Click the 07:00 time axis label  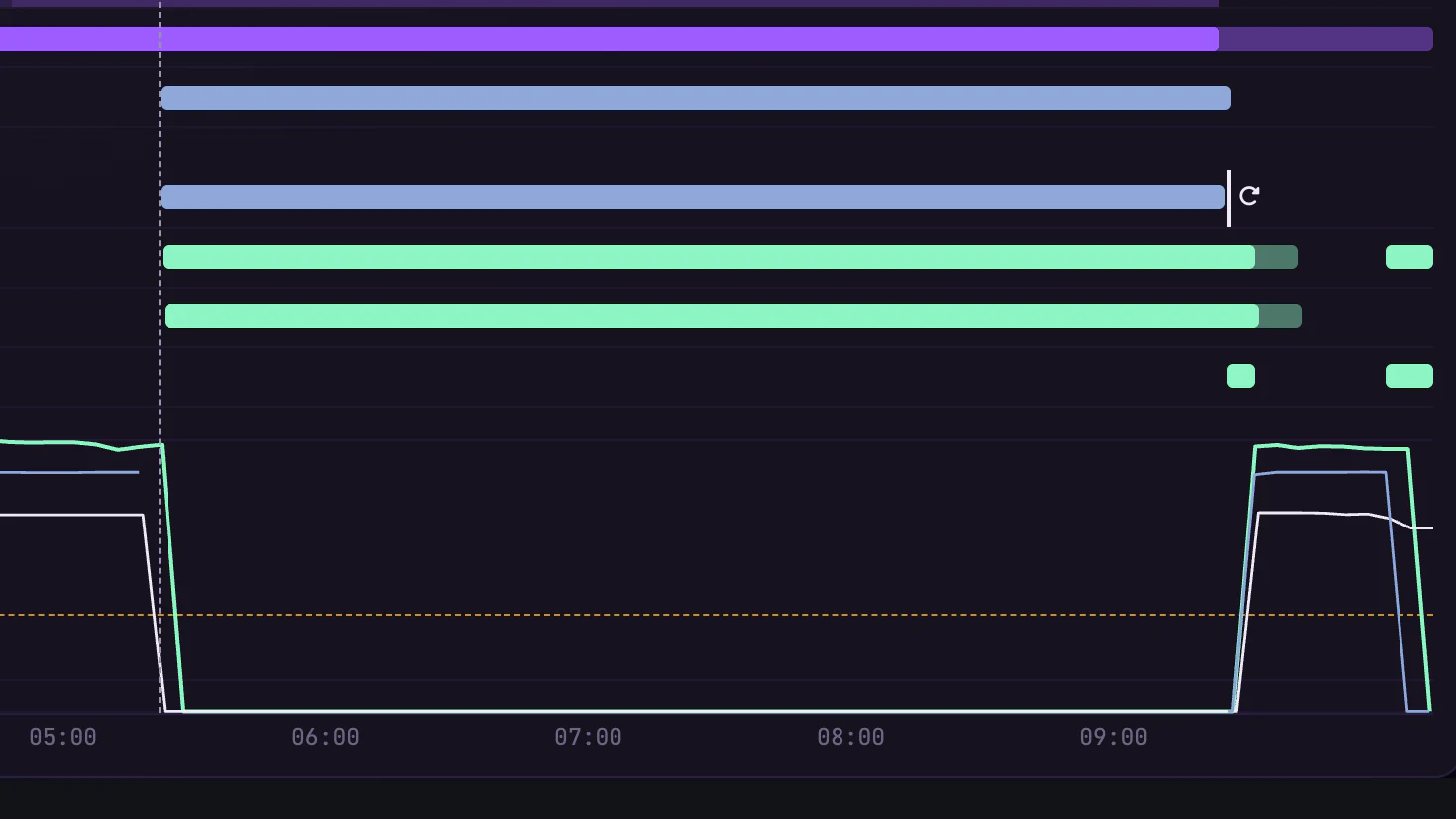point(588,737)
